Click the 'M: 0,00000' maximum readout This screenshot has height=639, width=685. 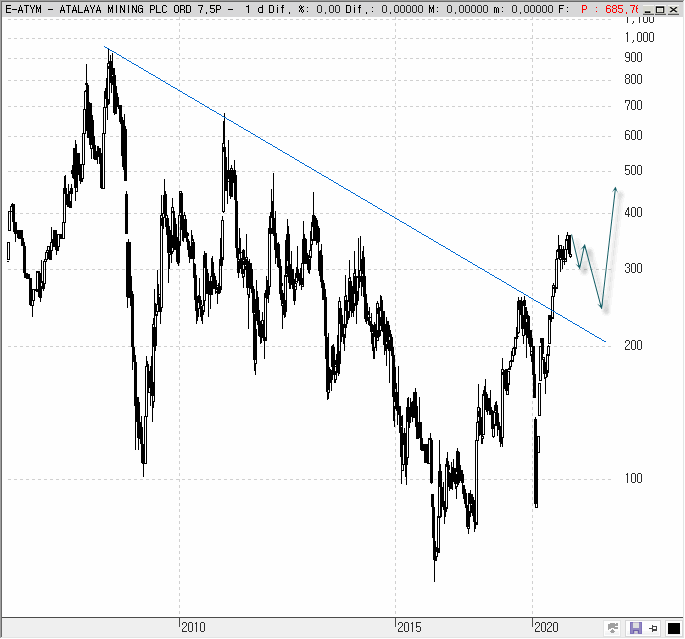pyautogui.click(x=458, y=9)
